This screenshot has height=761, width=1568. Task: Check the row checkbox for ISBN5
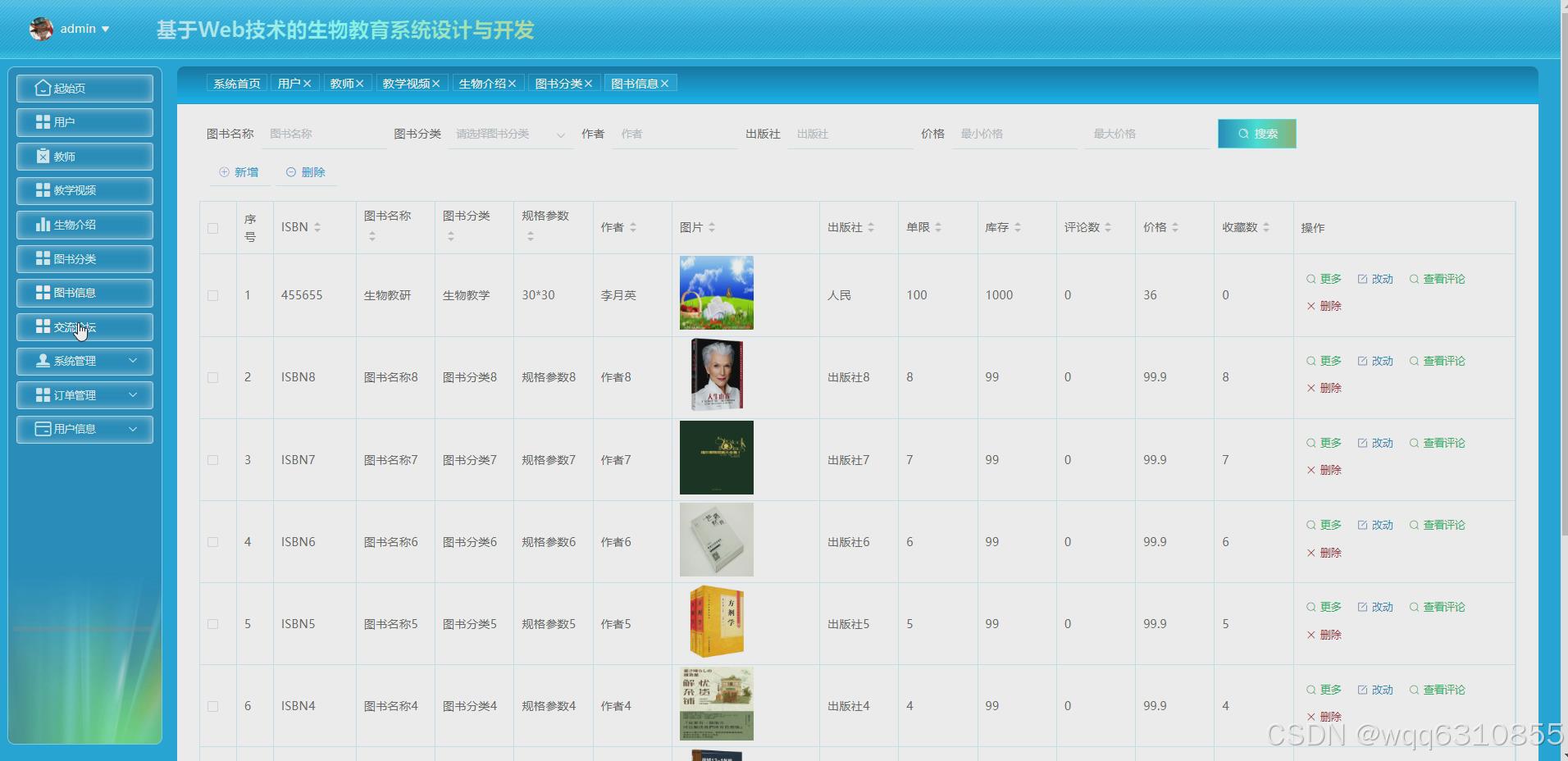213,624
